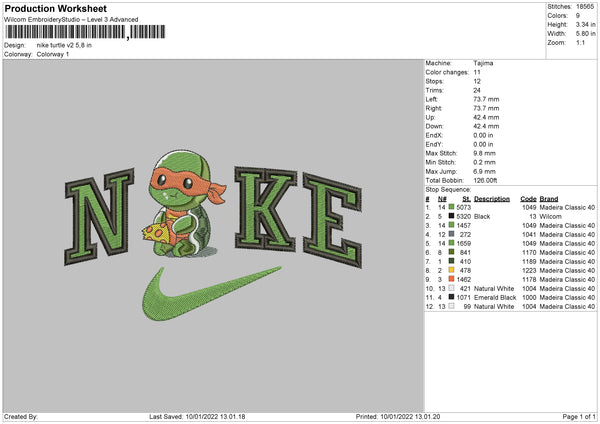Select the Color changes value 11

(x=477, y=72)
